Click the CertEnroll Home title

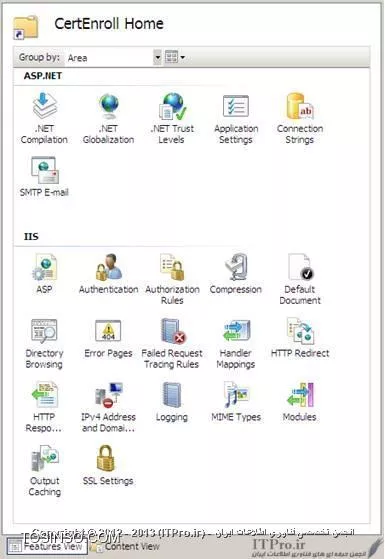coord(109,24)
